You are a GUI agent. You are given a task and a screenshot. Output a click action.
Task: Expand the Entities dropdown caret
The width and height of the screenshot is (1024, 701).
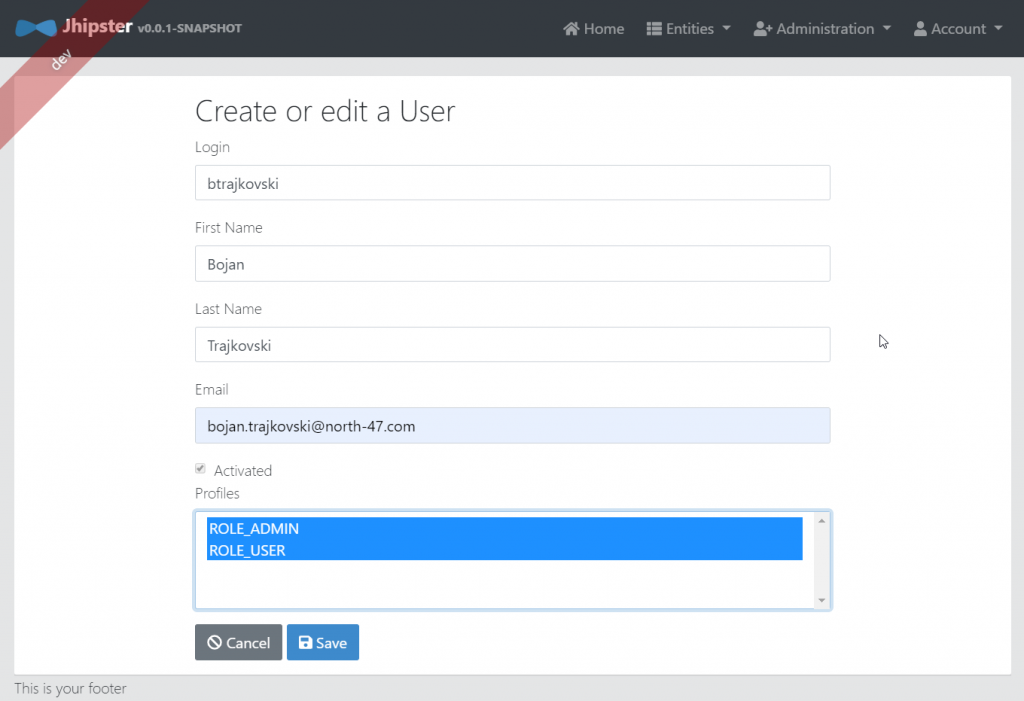pos(726,29)
